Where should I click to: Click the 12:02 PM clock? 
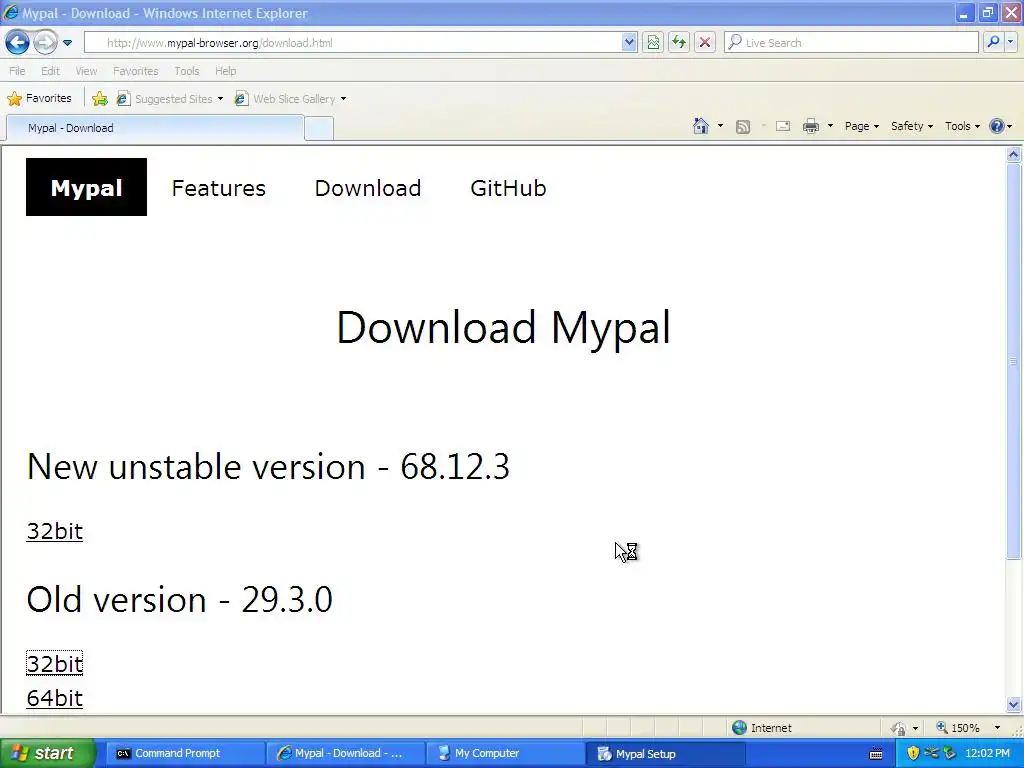coord(987,754)
